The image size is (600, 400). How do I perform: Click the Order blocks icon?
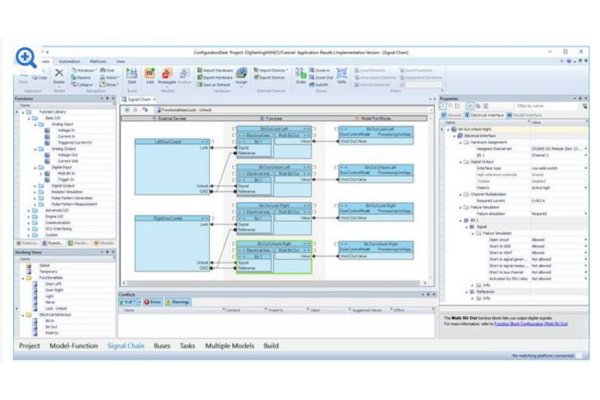pos(301,73)
